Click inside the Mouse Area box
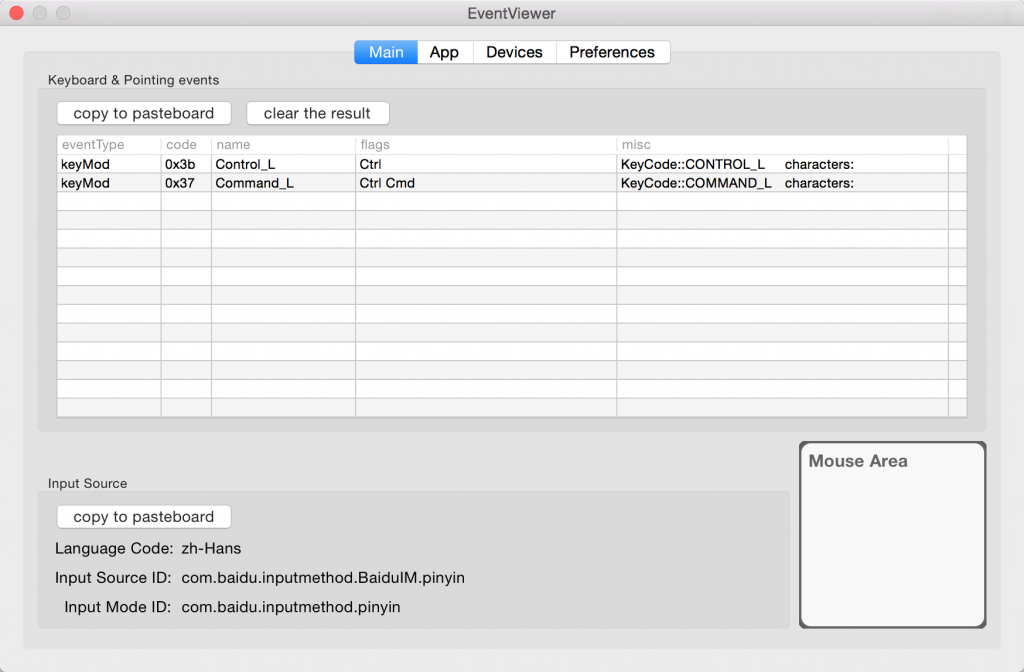1024x672 pixels. click(892, 545)
